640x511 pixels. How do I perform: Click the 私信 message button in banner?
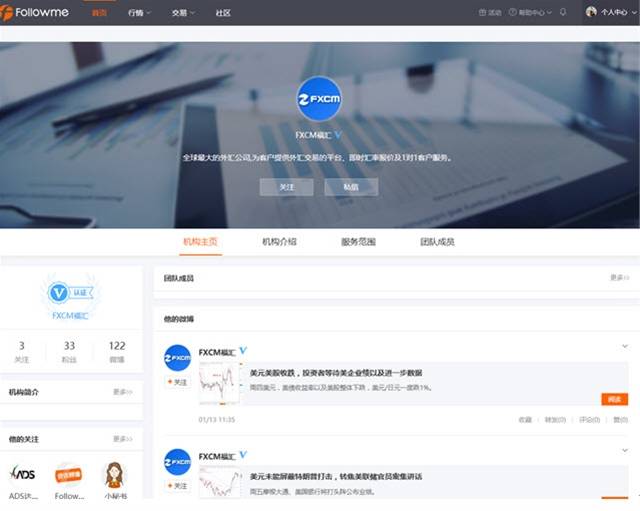click(351, 187)
